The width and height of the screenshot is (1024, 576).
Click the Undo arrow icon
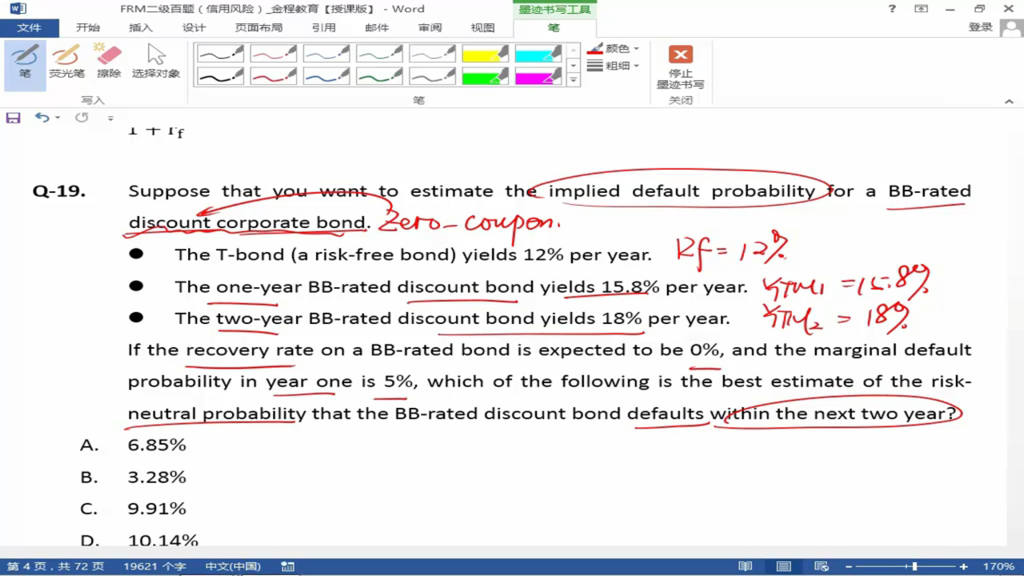click(41, 118)
